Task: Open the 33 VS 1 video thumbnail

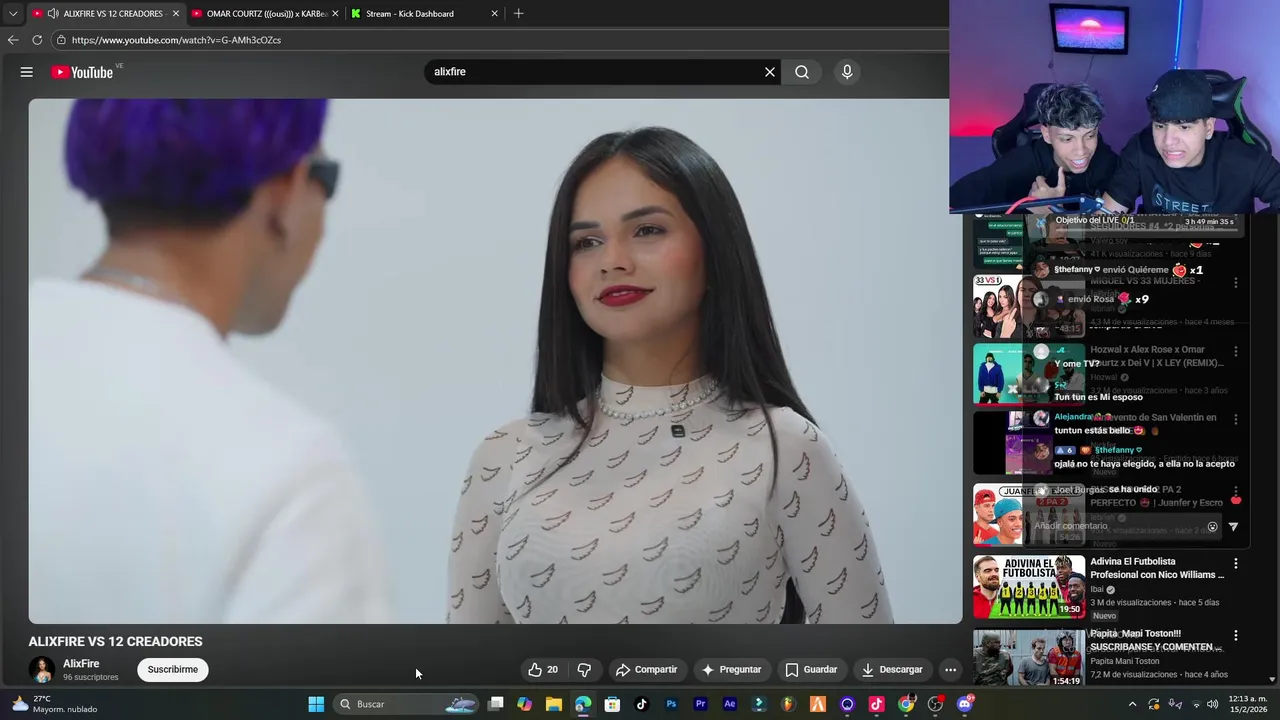Action: (x=1029, y=306)
